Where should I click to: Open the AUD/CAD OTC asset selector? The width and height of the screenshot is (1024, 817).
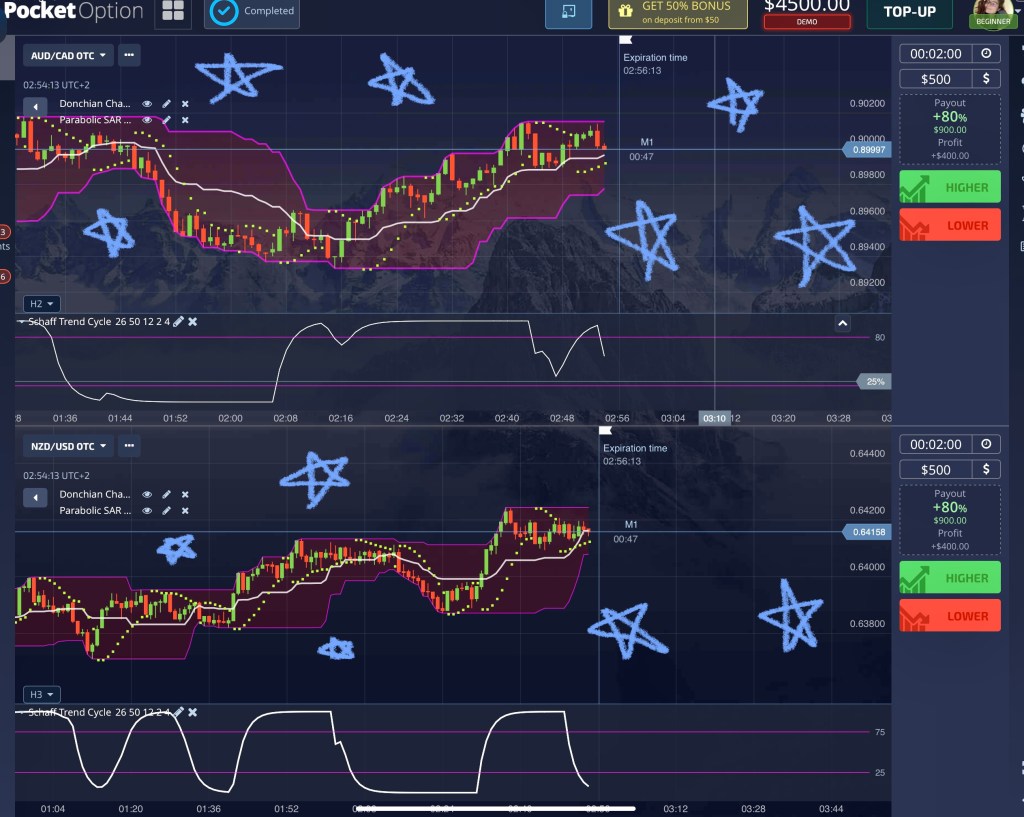[68, 55]
